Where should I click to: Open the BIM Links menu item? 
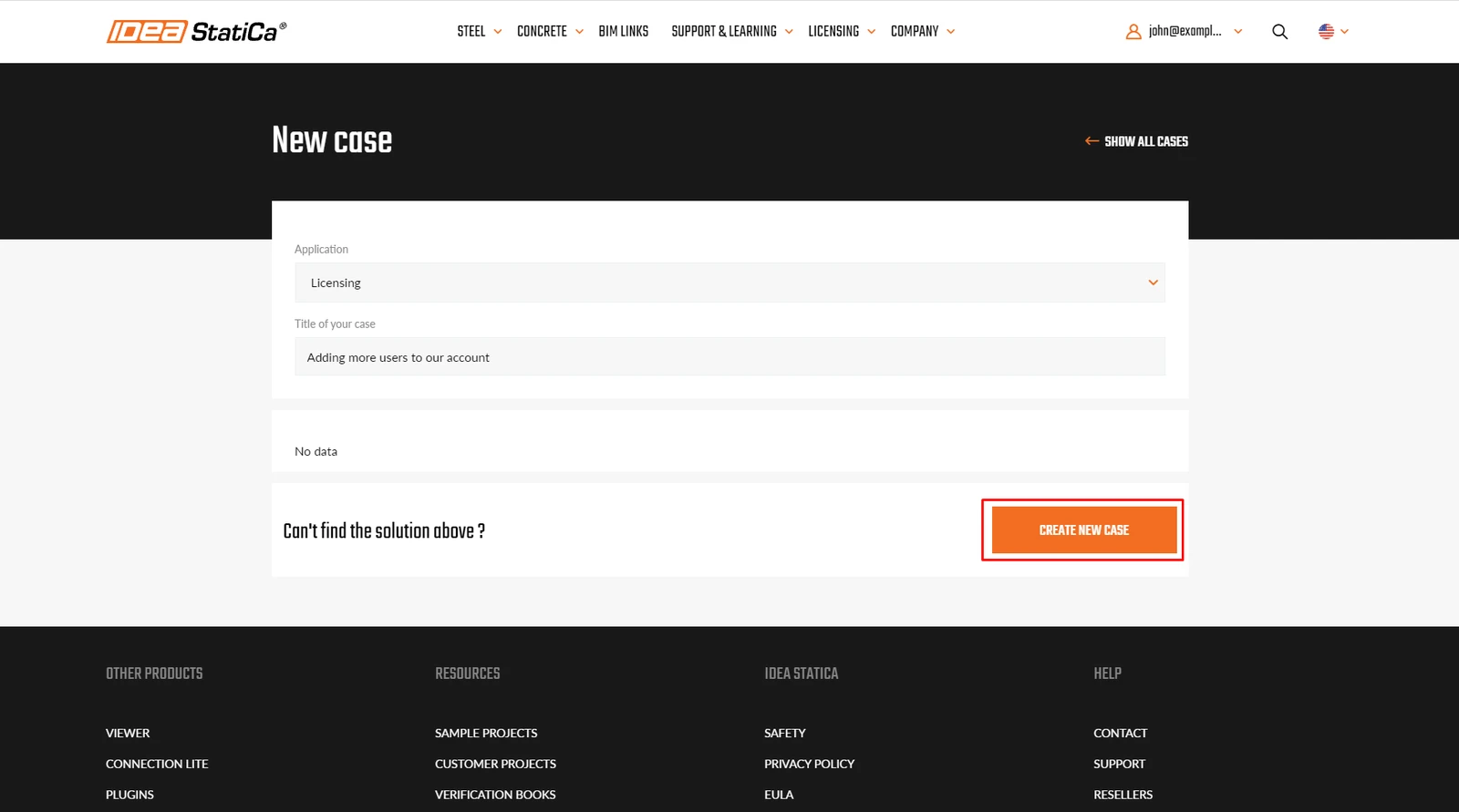pos(624,32)
